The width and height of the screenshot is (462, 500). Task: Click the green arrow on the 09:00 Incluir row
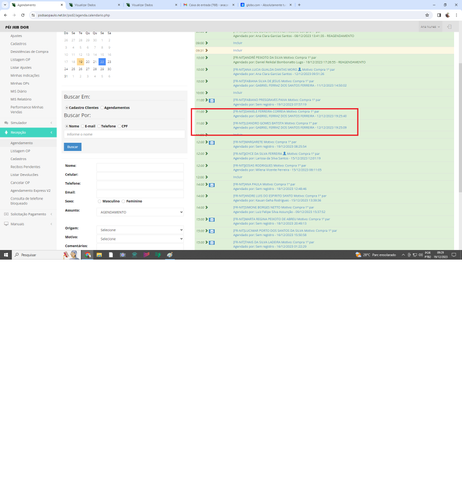pyautogui.click(x=207, y=43)
